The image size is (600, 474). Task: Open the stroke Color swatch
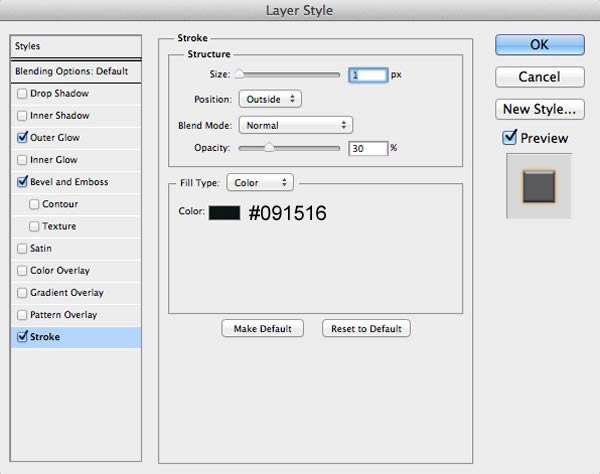pyautogui.click(x=224, y=213)
